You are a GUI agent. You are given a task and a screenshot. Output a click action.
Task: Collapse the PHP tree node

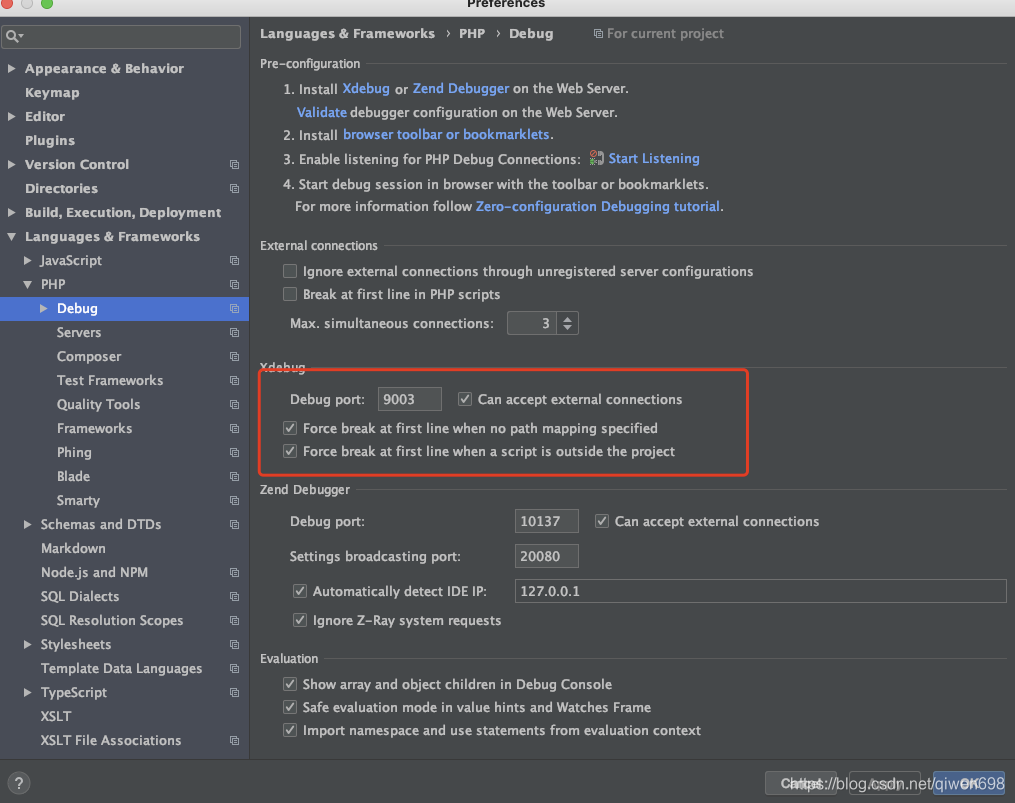coord(28,284)
